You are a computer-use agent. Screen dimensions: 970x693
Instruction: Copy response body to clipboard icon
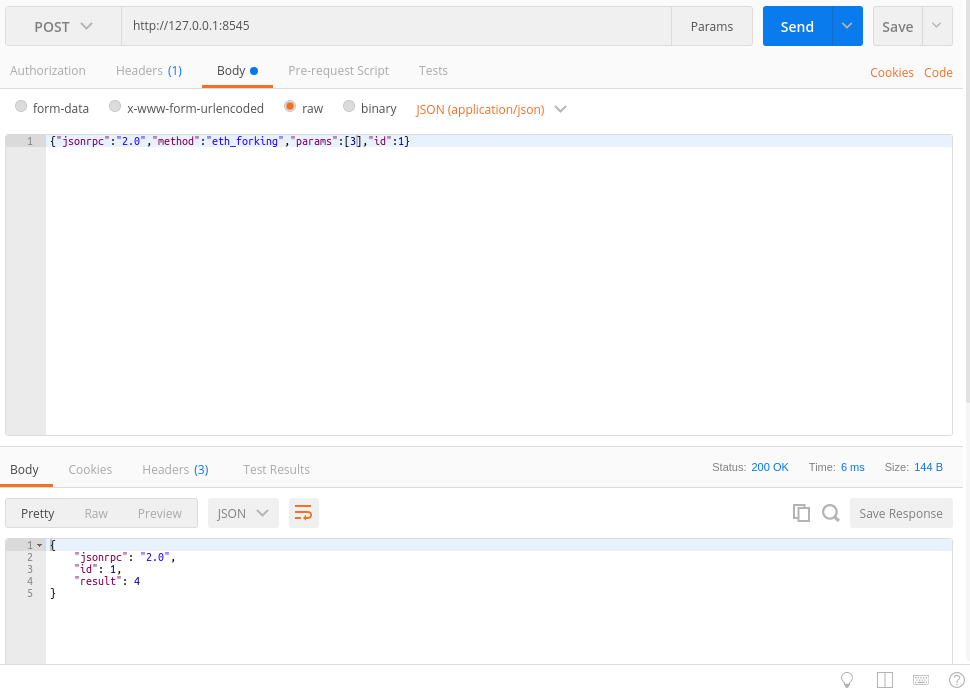(801, 513)
